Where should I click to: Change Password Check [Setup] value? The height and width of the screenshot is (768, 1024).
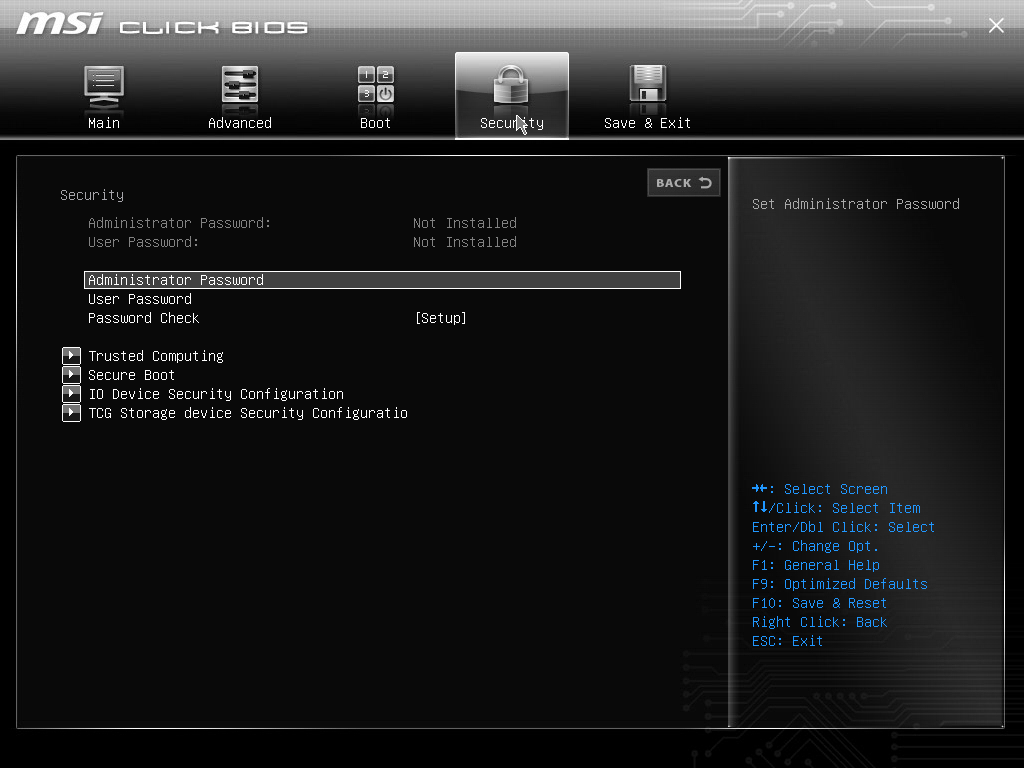click(441, 318)
